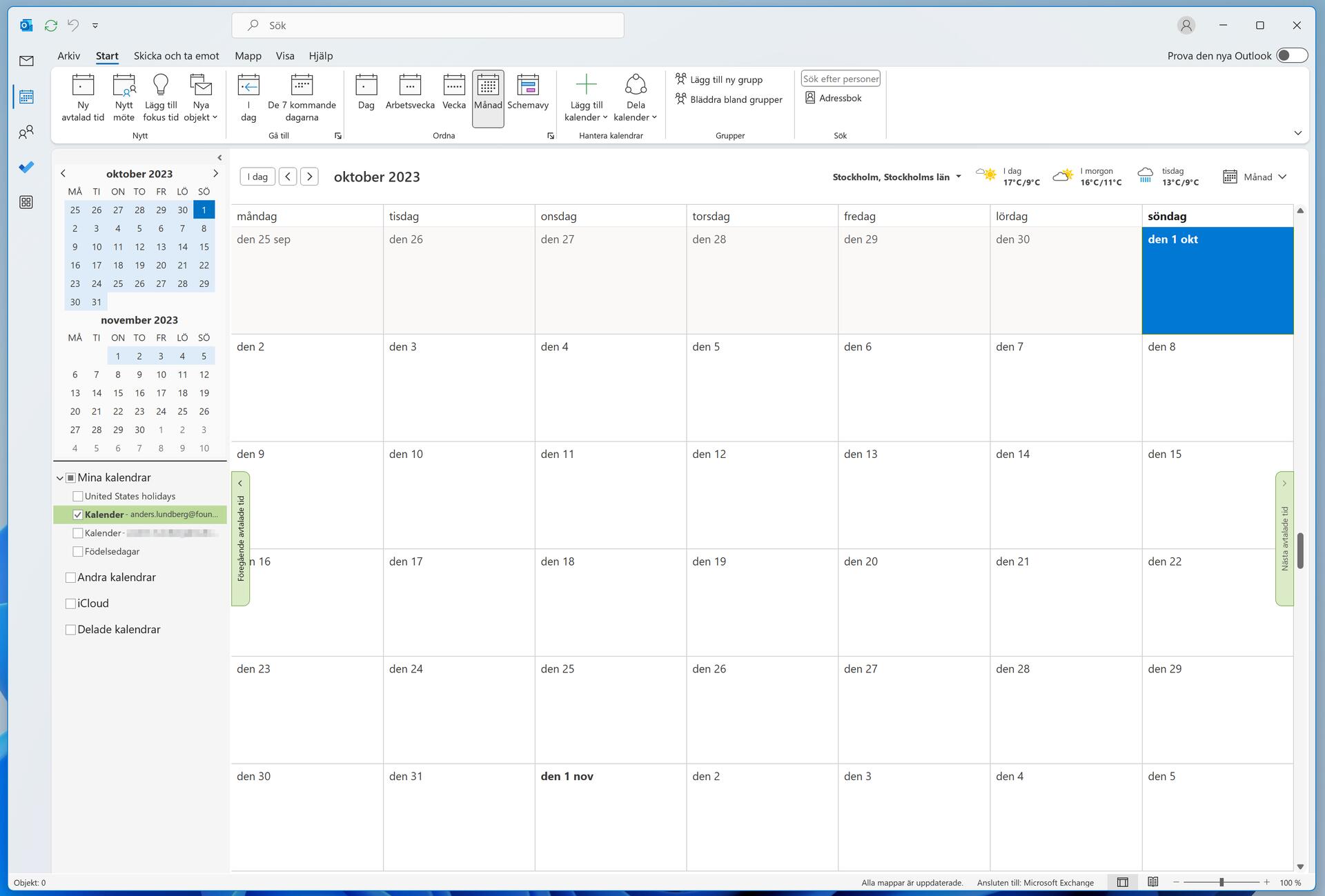This screenshot has width=1325, height=896.
Task: Open the To Do app in the sidebar
Action: coord(26,167)
